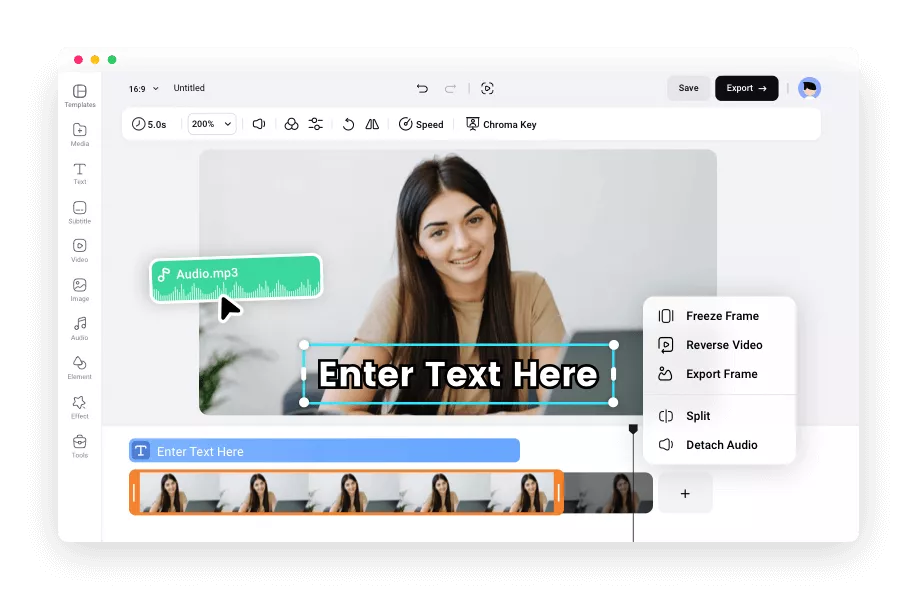Mute the clip with the volume icon
Image resolution: width=918 pixels, height=614 pixels.
click(260, 124)
